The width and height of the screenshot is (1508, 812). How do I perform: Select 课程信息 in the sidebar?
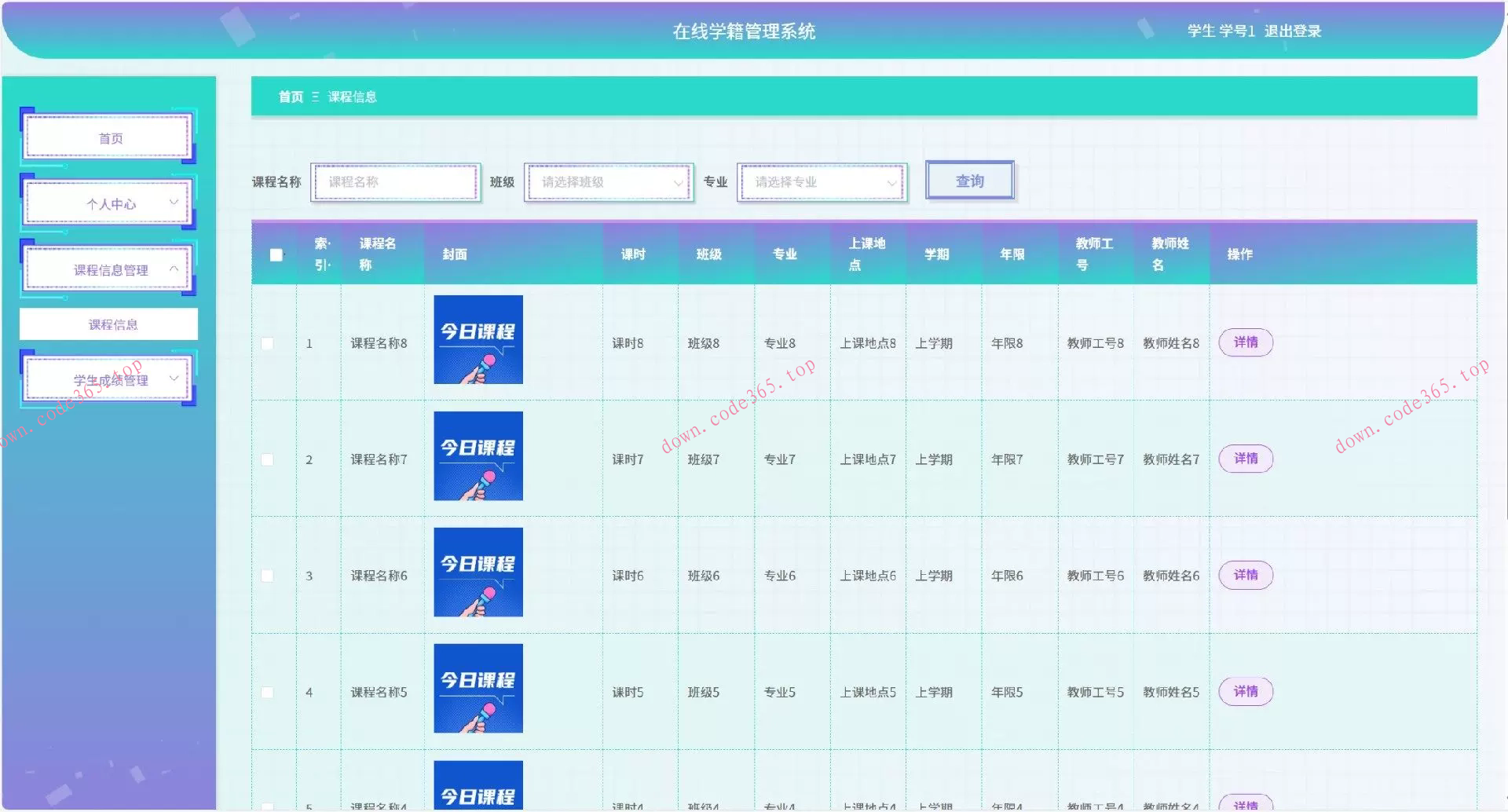[108, 323]
